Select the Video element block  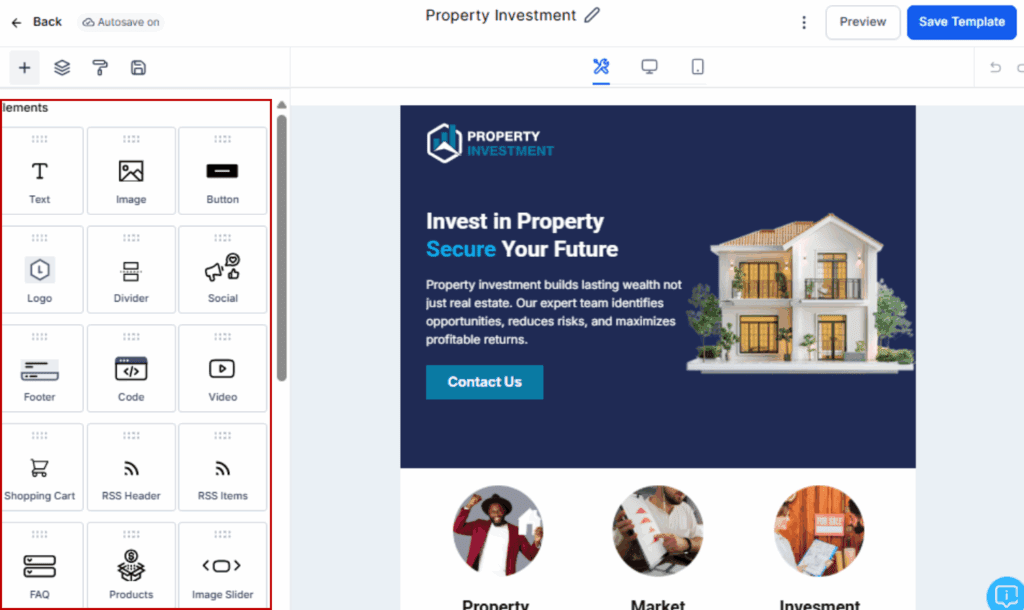223,369
